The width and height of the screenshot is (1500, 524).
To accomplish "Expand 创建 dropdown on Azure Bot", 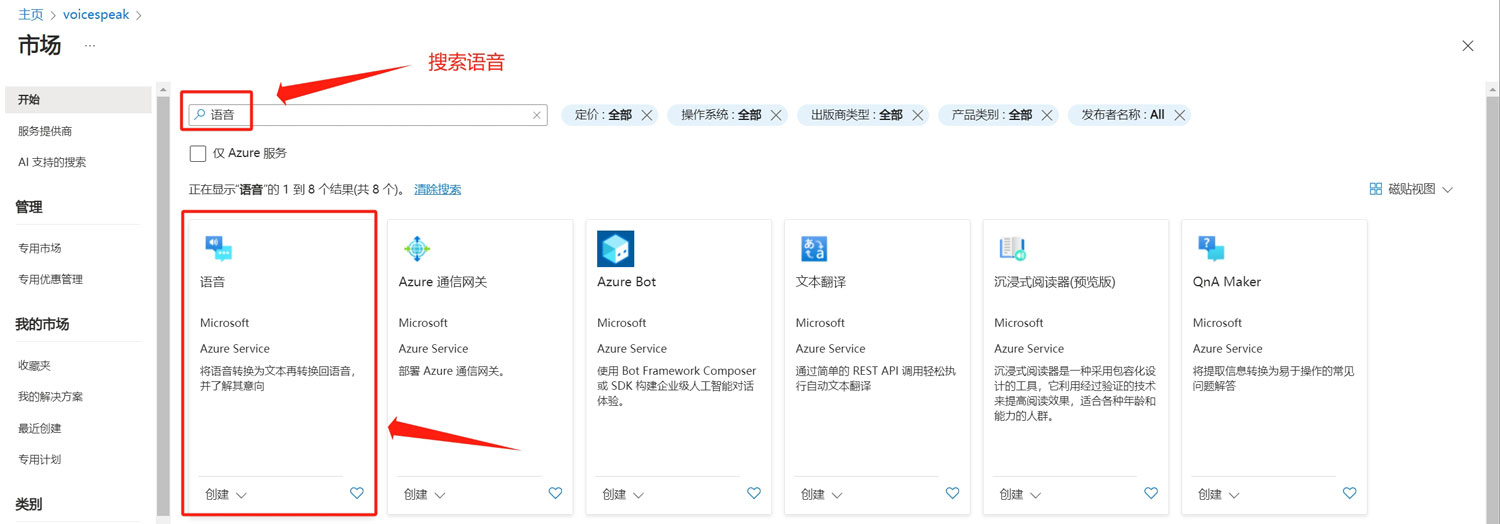I will tap(623, 494).
